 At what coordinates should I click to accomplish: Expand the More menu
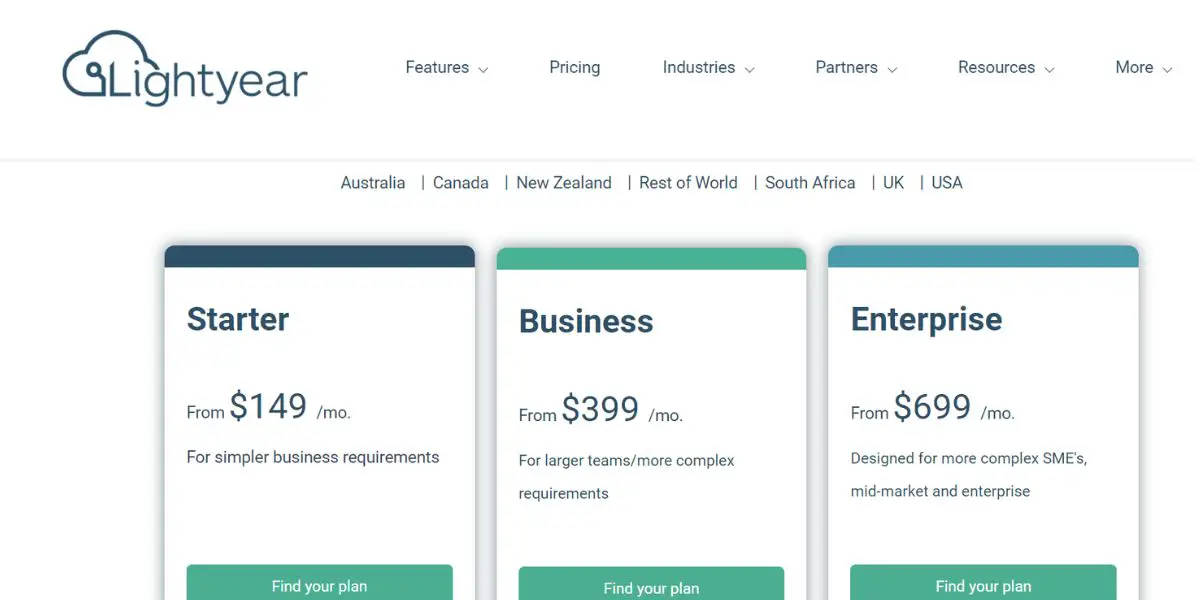pyautogui.click(x=1143, y=68)
